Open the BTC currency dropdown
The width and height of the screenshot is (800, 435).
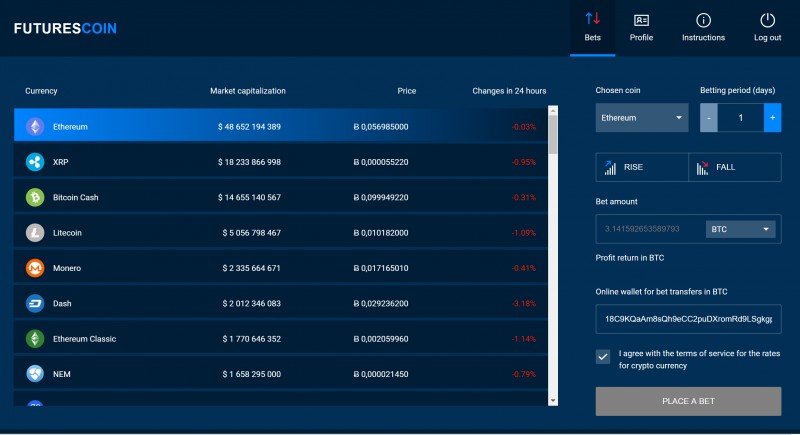pos(740,229)
